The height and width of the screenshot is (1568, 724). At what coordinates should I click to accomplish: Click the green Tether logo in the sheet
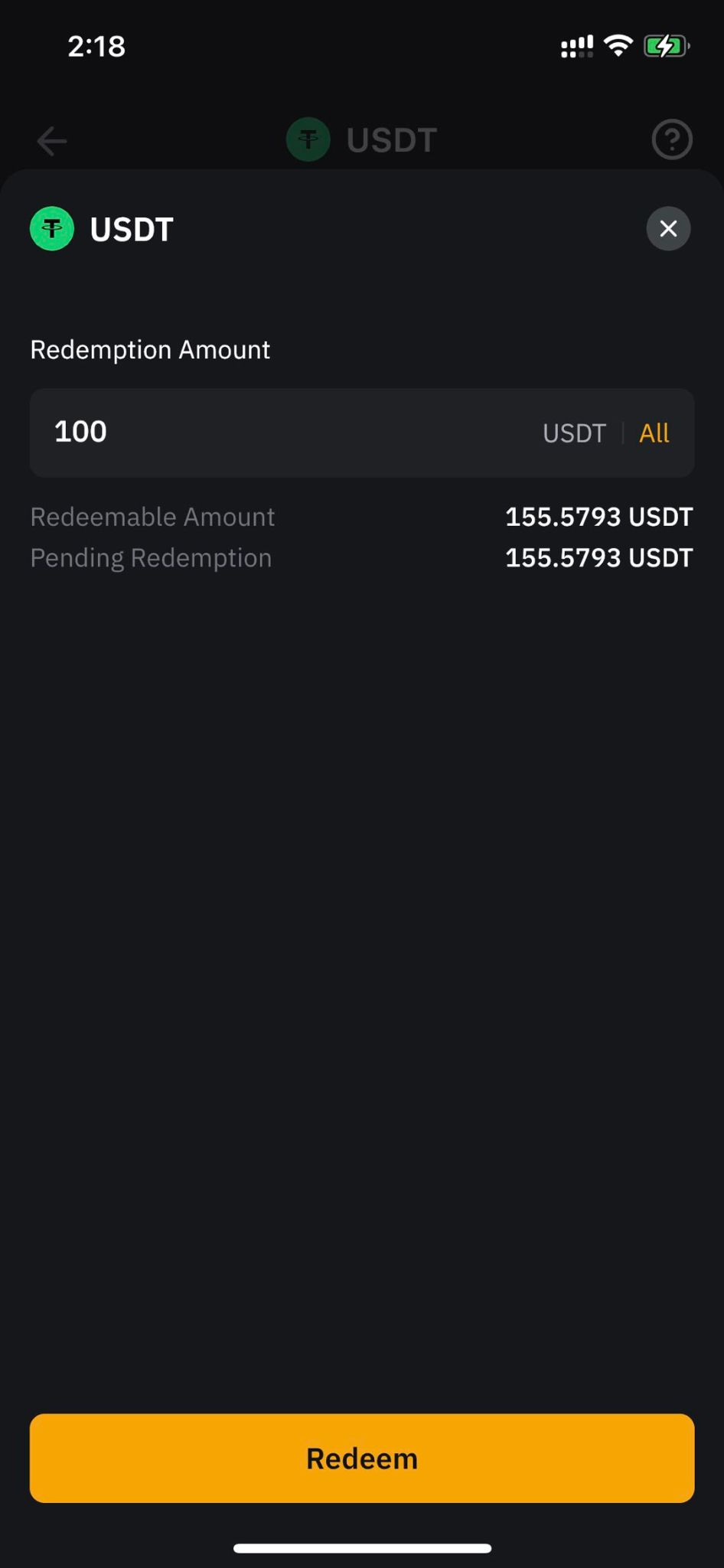pyautogui.click(x=52, y=229)
